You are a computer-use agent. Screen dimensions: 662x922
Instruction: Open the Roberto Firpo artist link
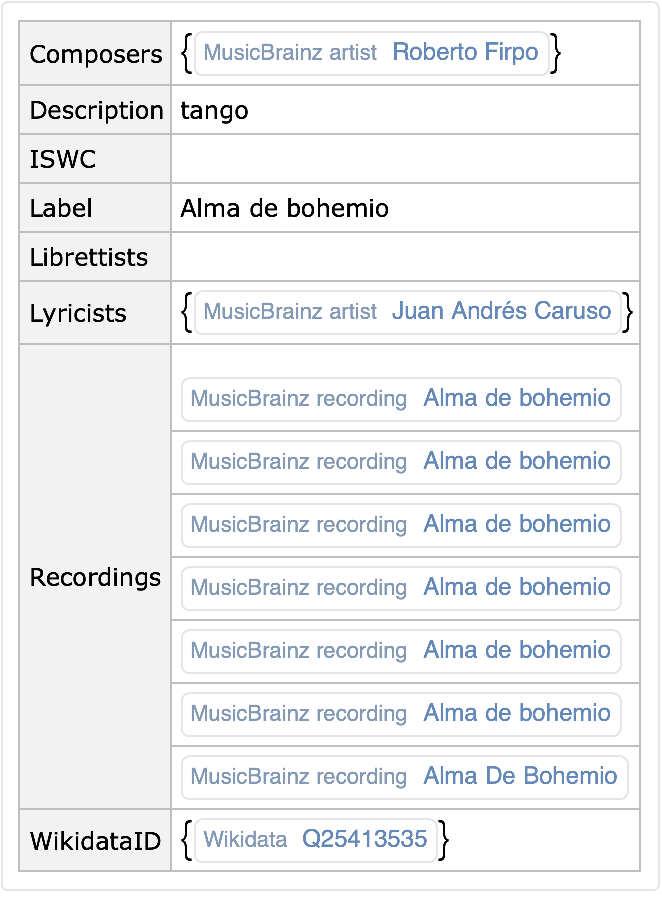(465, 53)
